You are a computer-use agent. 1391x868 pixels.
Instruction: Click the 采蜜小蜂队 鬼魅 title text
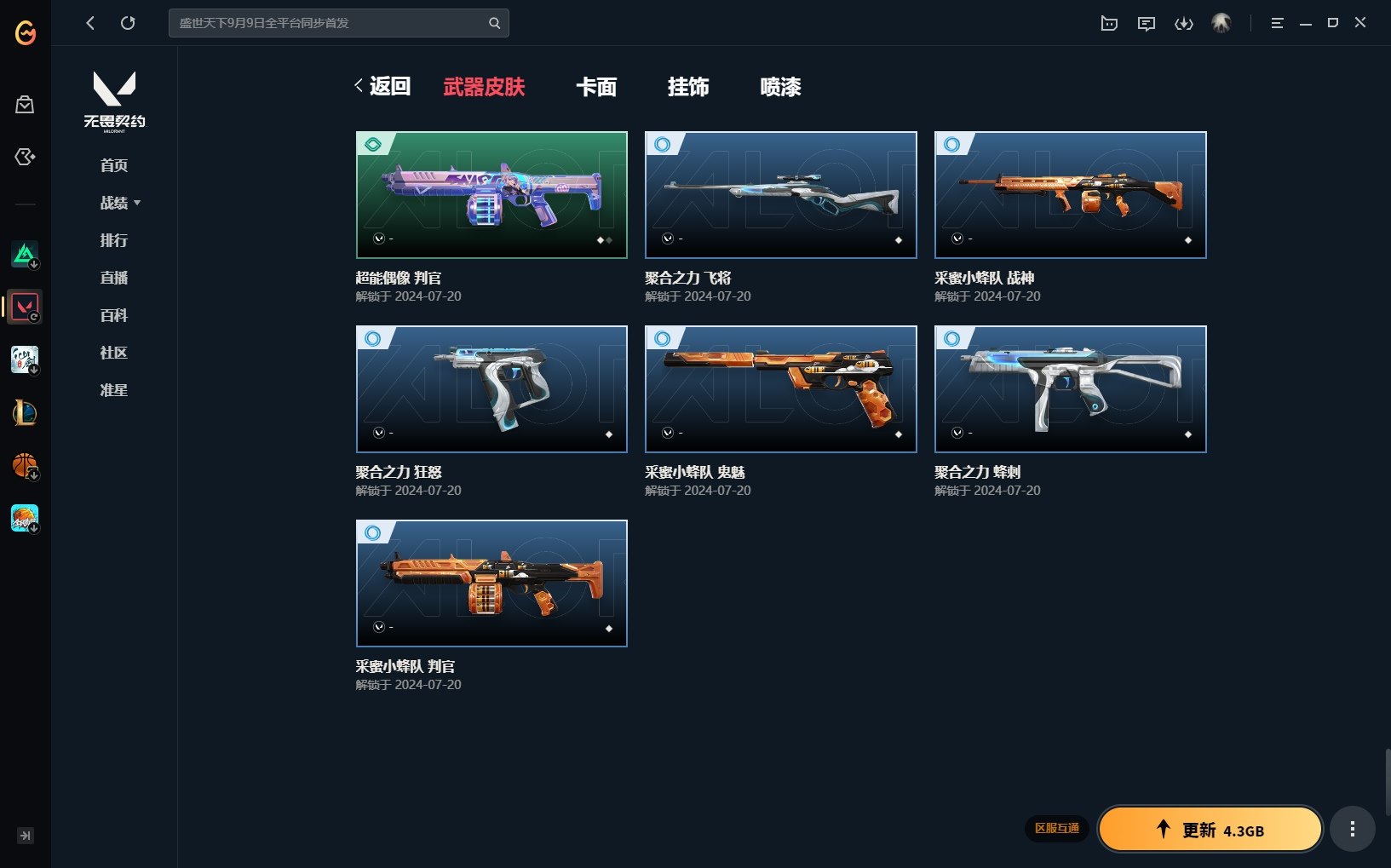695,472
